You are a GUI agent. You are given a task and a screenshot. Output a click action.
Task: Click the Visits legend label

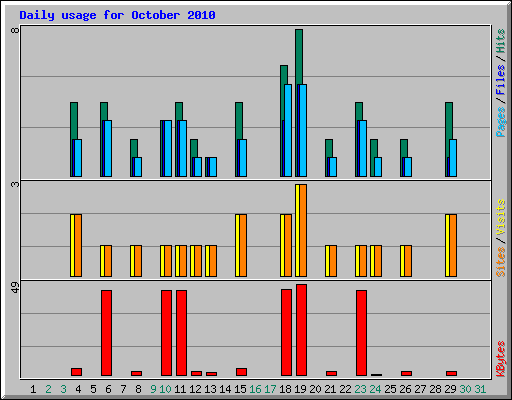pyautogui.click(x=500, y=217)
